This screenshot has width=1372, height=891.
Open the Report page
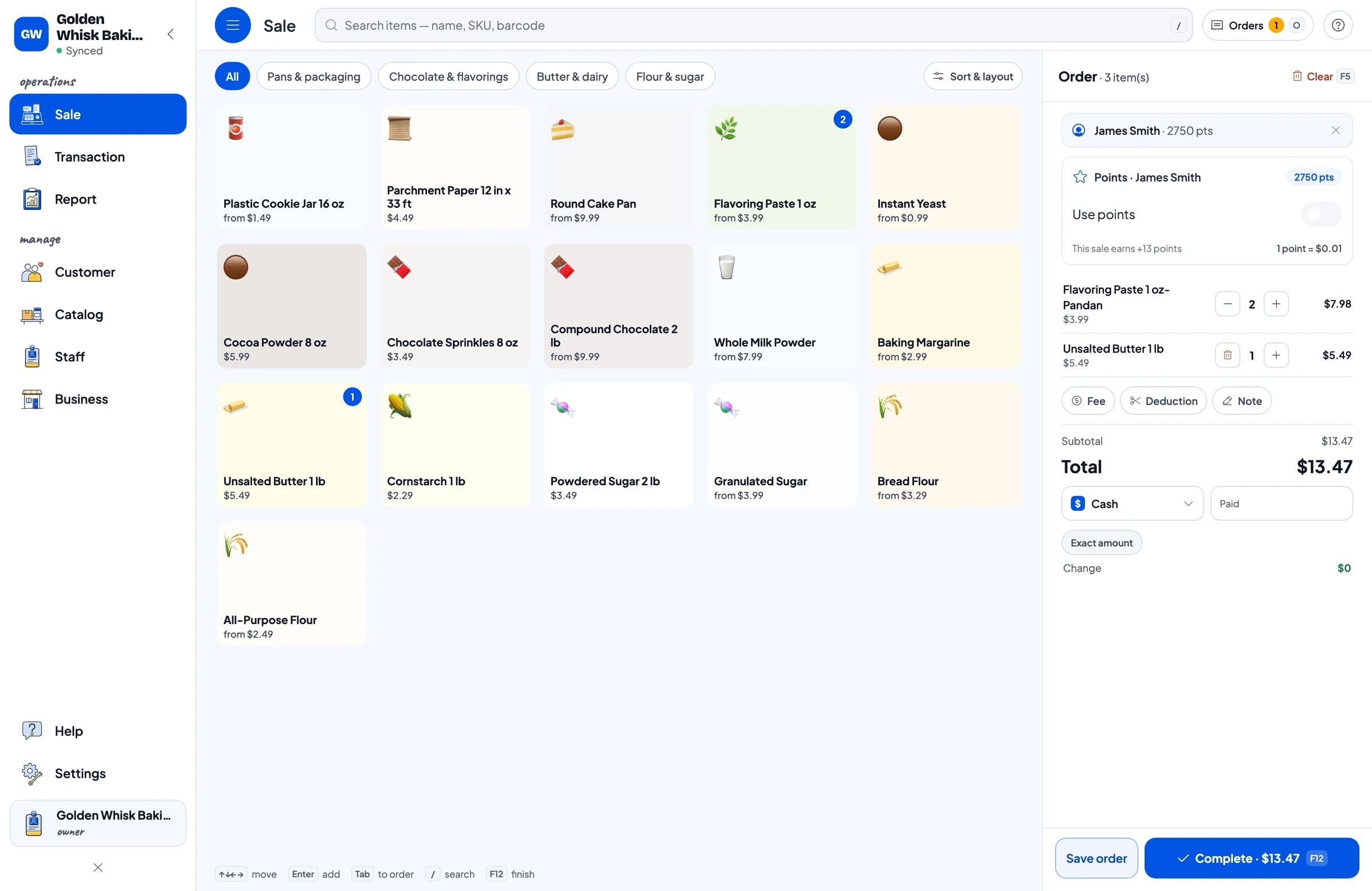pyautogui.click(x=98, y=199)
